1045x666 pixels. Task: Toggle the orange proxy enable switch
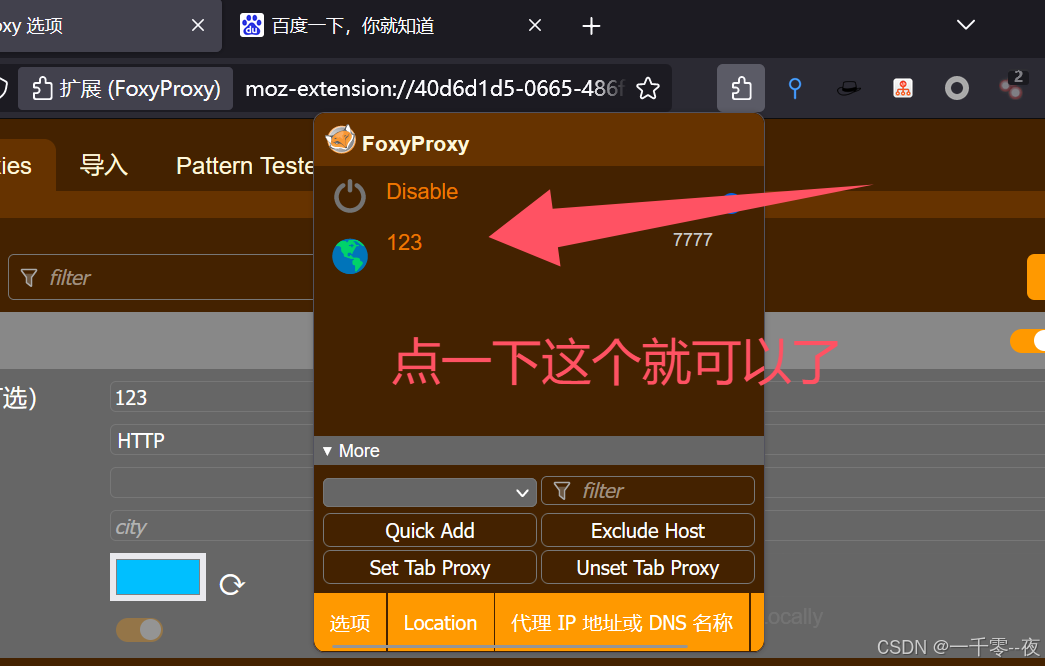pyautogui.click(x=1028, y=341)
